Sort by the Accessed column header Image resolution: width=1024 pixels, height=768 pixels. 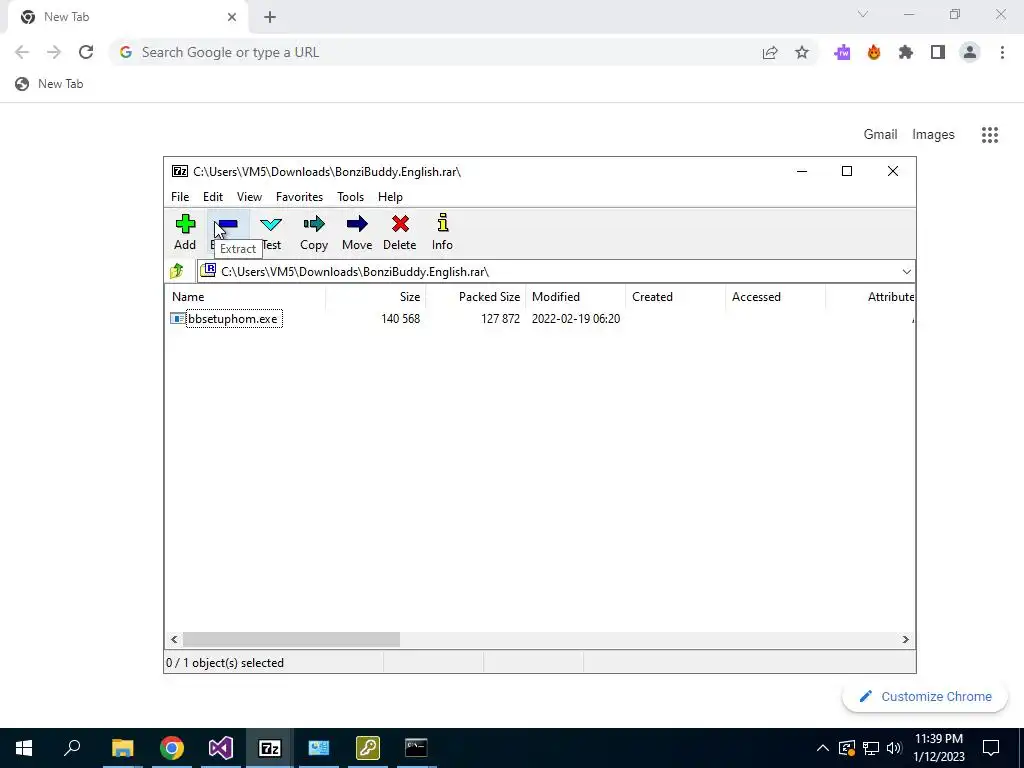coord(775,296)
